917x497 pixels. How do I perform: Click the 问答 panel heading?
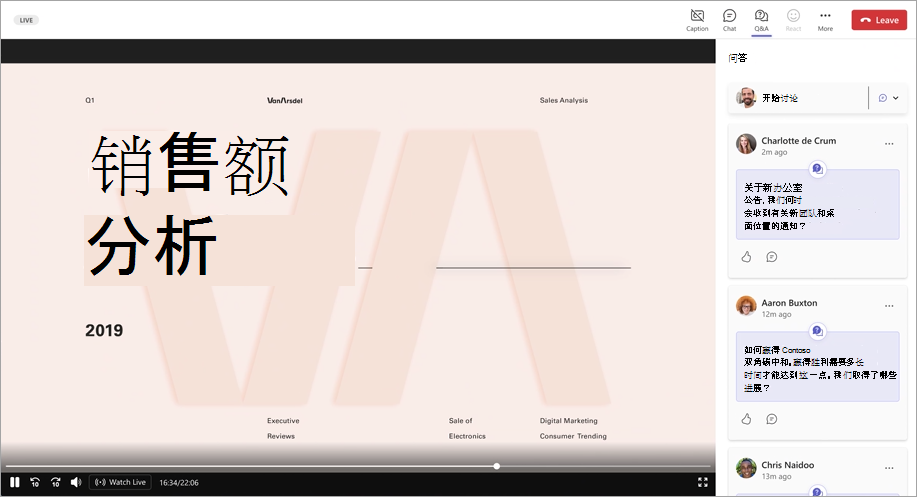tap(737, 58)
